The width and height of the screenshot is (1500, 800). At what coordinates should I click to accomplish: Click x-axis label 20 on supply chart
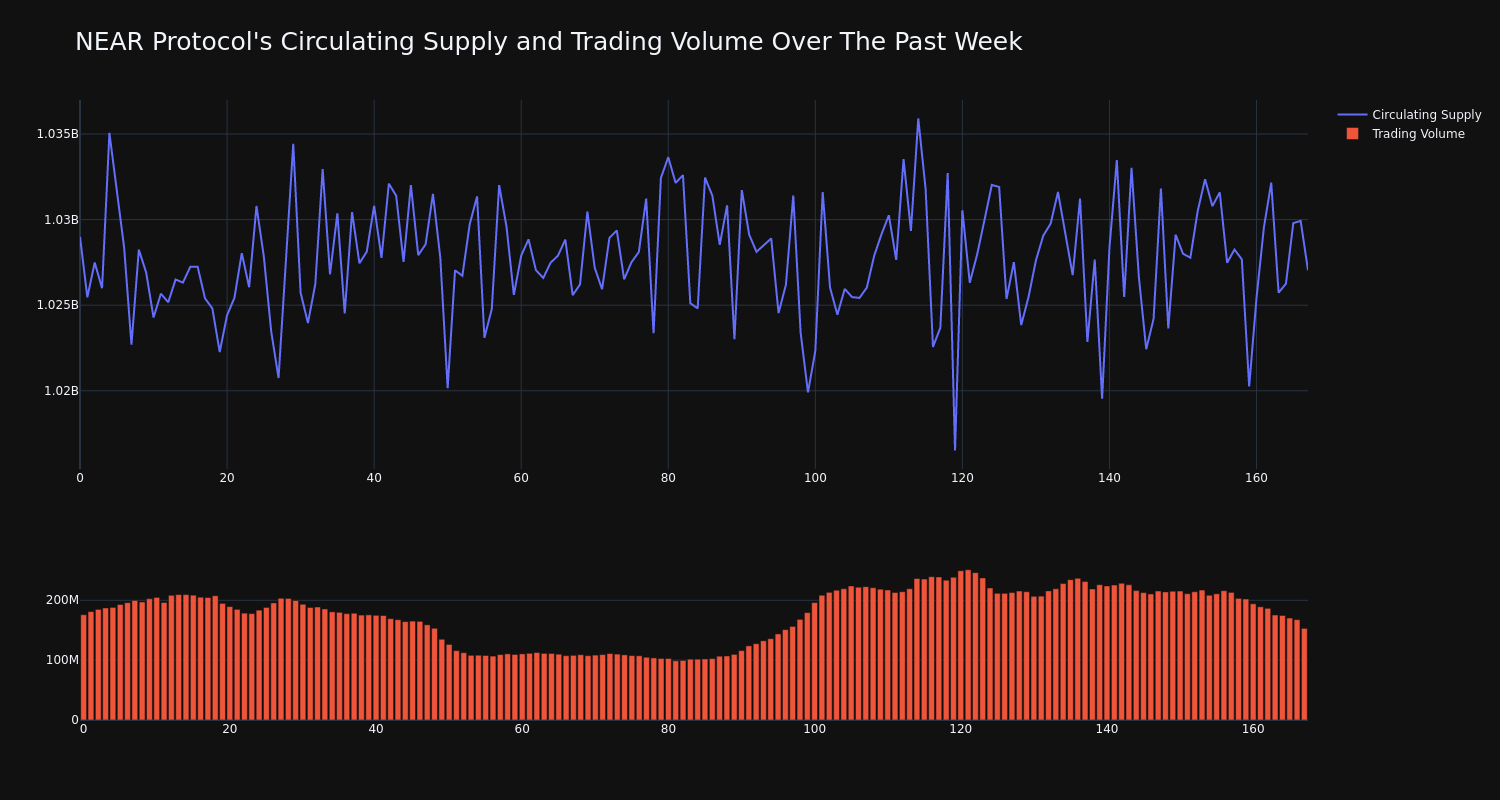(227, 478)
